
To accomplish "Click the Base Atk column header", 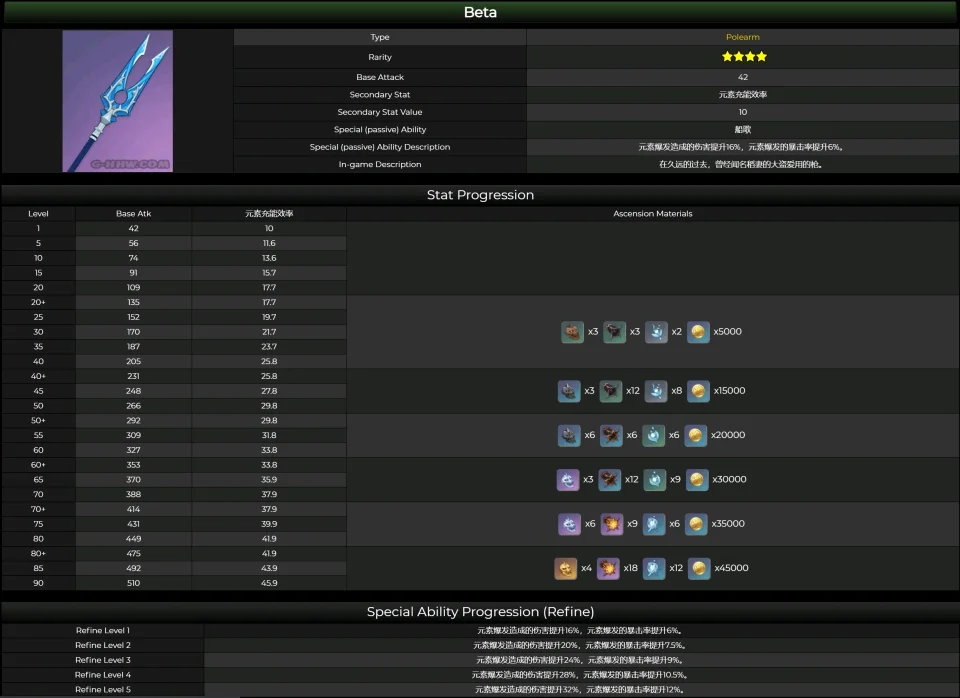I will click(133, 213).
